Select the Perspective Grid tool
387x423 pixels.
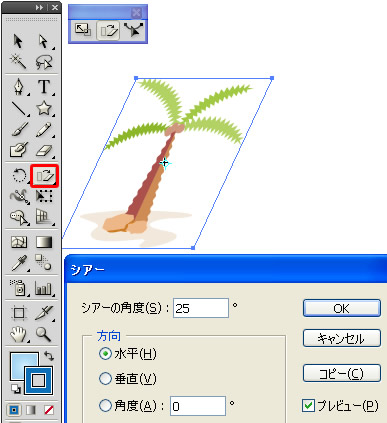[x=44, y=217]
